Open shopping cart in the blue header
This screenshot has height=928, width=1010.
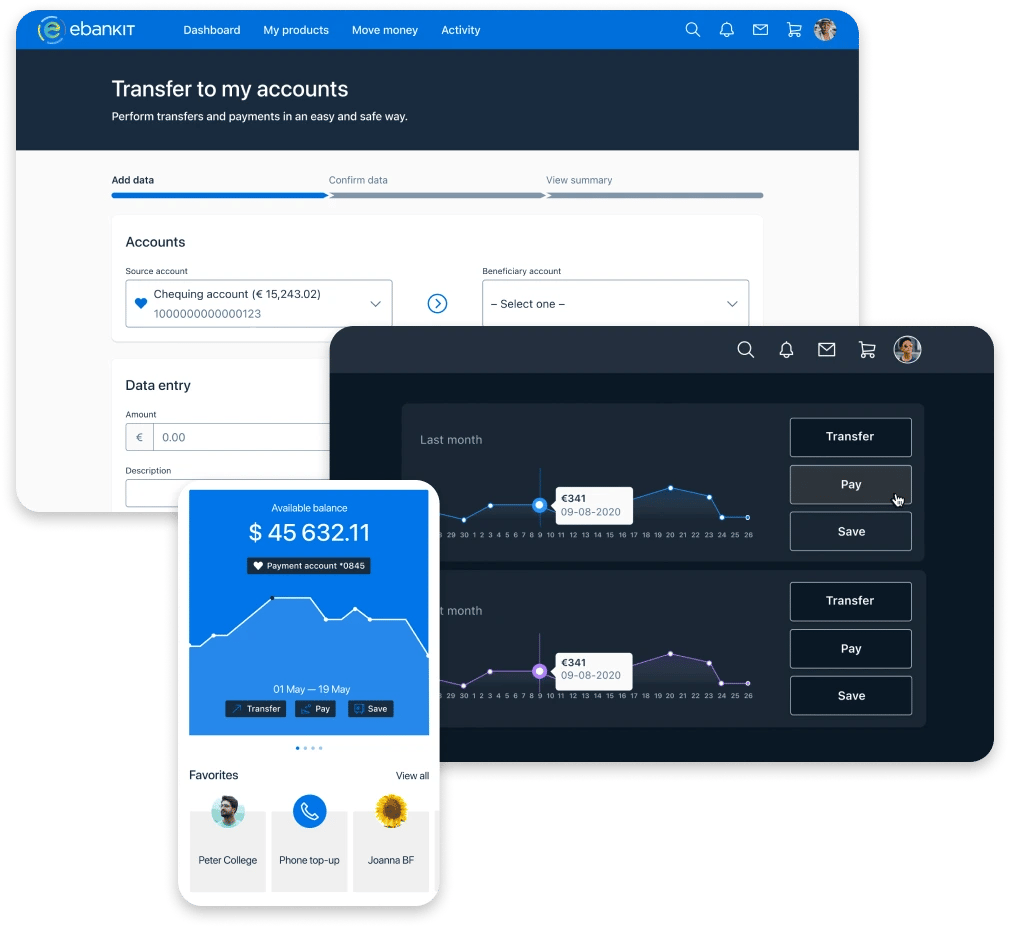pyautogui.click(x=794, y=30)
